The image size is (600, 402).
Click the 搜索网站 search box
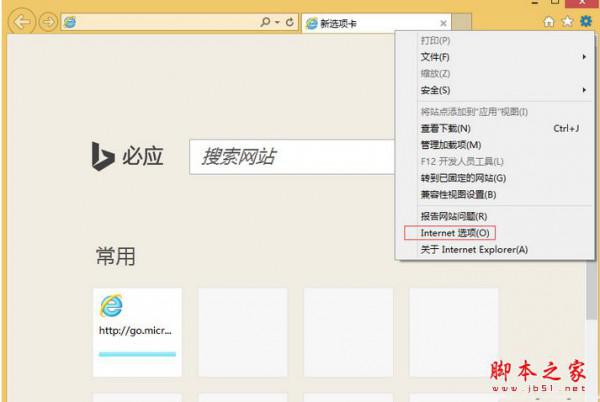point(292,157)
